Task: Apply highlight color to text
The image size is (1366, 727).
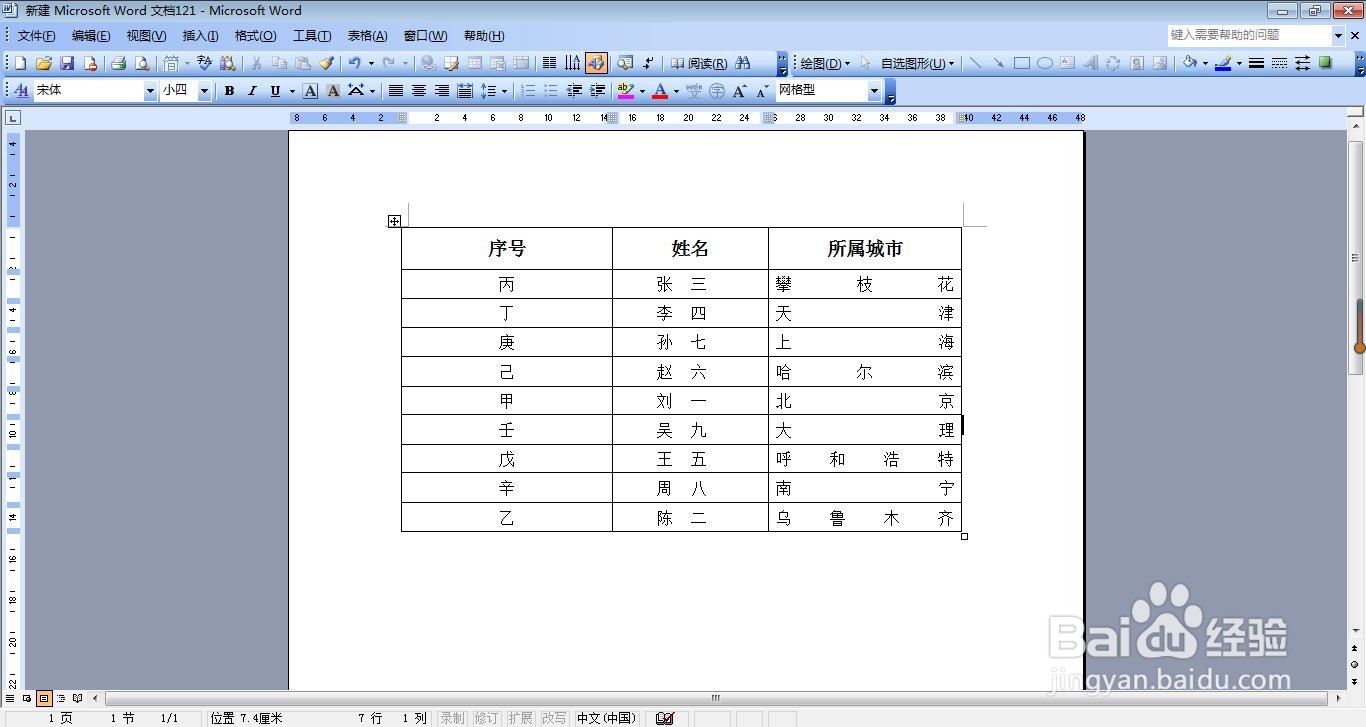Action: coord(624,90)
